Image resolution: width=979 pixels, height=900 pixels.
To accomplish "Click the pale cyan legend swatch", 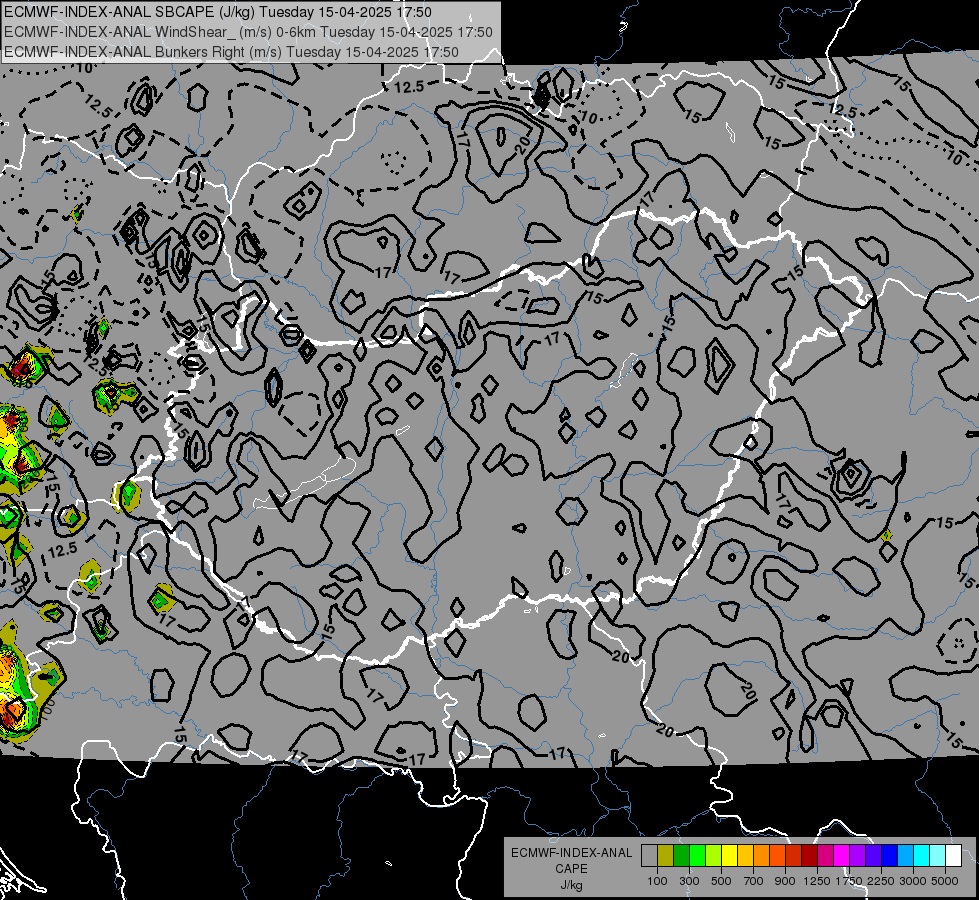I will 938,856.
